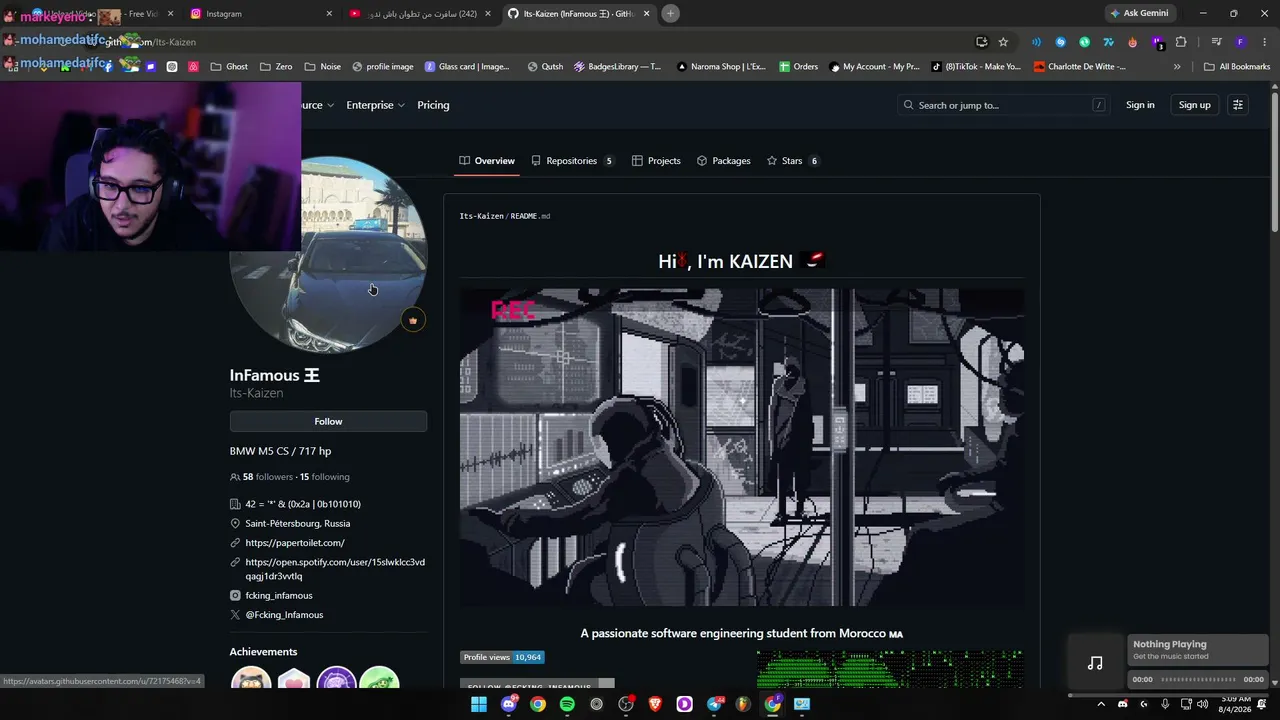Open Discord from the taskbar
The height and width of the screenshot is (720, 1280).
(508, 705)
